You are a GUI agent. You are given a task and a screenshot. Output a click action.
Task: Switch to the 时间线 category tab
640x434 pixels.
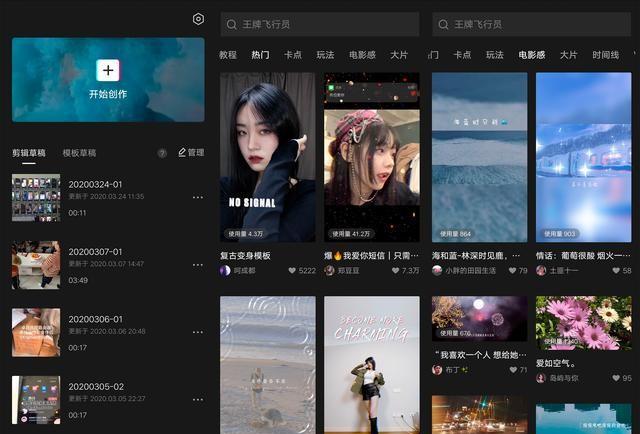coord(605,55)
